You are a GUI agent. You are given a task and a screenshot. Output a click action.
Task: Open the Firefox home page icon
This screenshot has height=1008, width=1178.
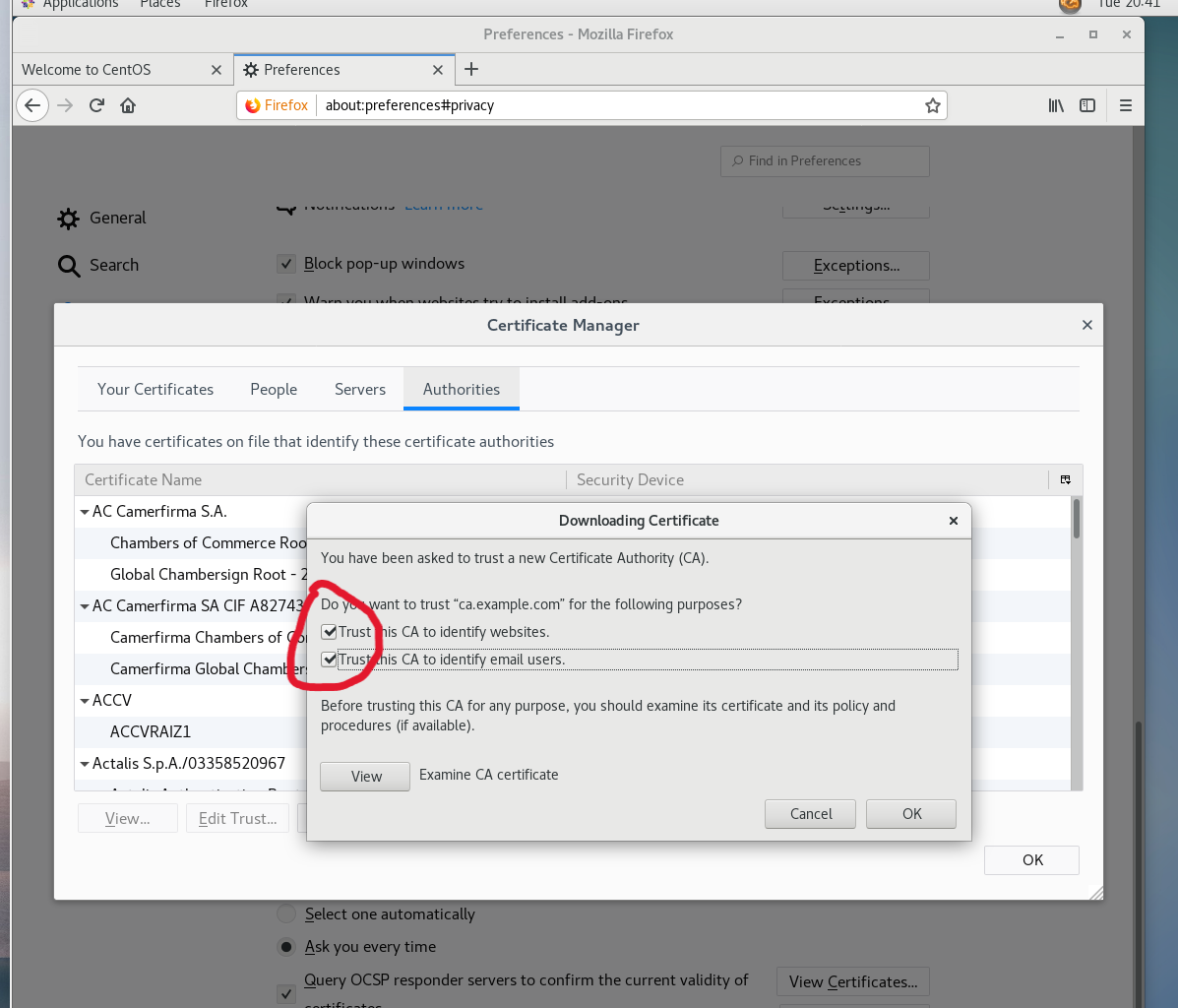pos(128,105)
